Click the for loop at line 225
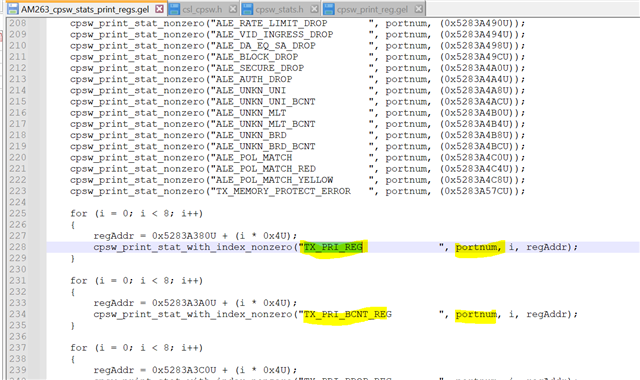 [x=136, y=213]
